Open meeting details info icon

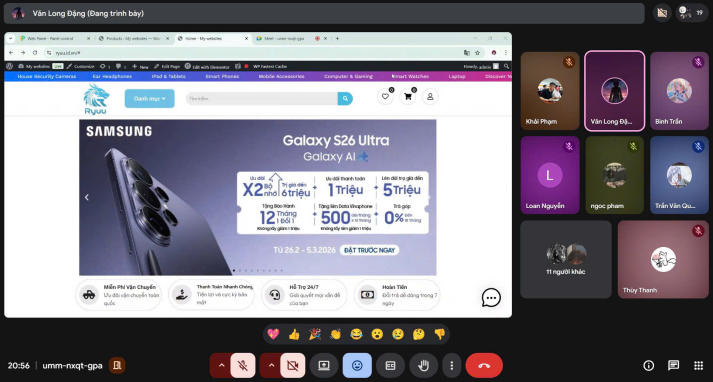(x=648, y=365)
